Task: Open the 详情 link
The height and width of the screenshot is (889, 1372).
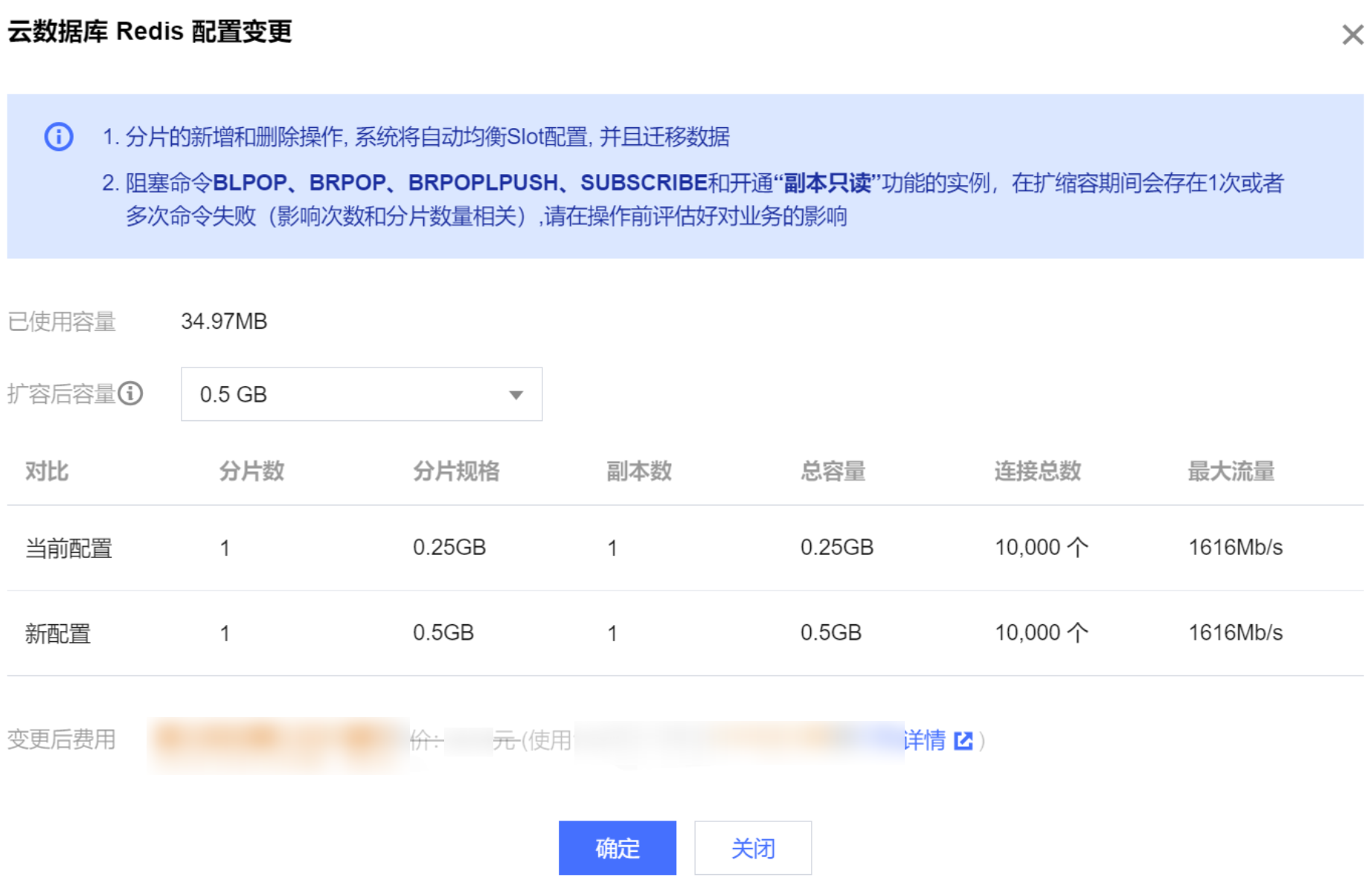Action: [x=925, y=740]
